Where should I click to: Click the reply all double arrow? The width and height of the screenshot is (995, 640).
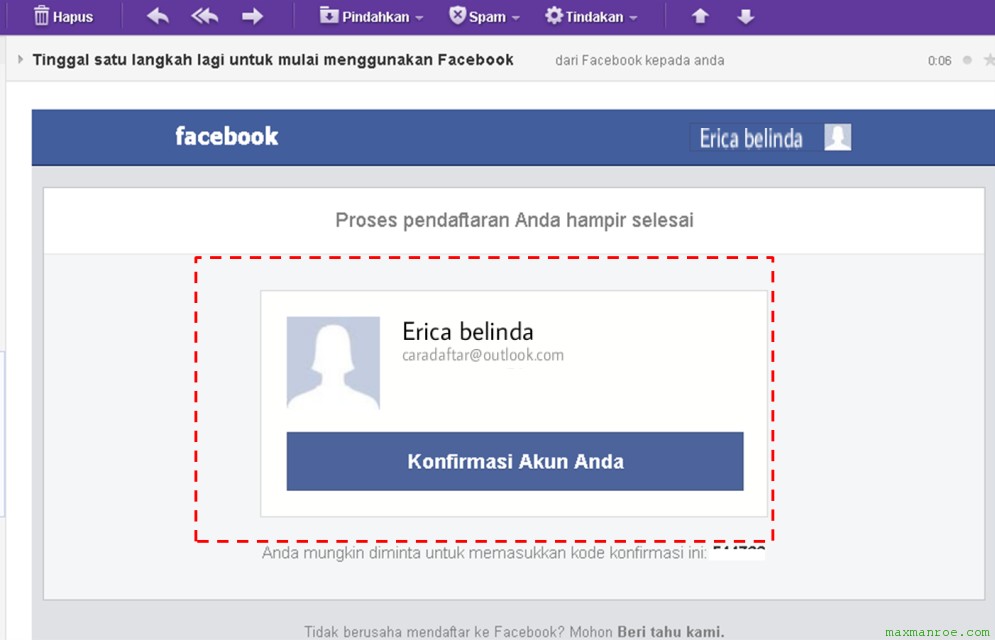[x=205, y=16]
